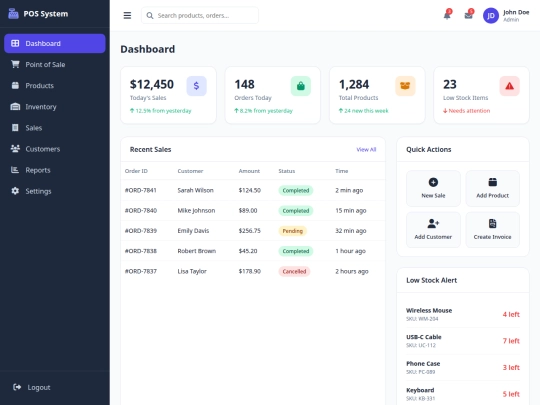
Task: Open the Reports section
Action: pyautogui.click(x=55, y=170)
